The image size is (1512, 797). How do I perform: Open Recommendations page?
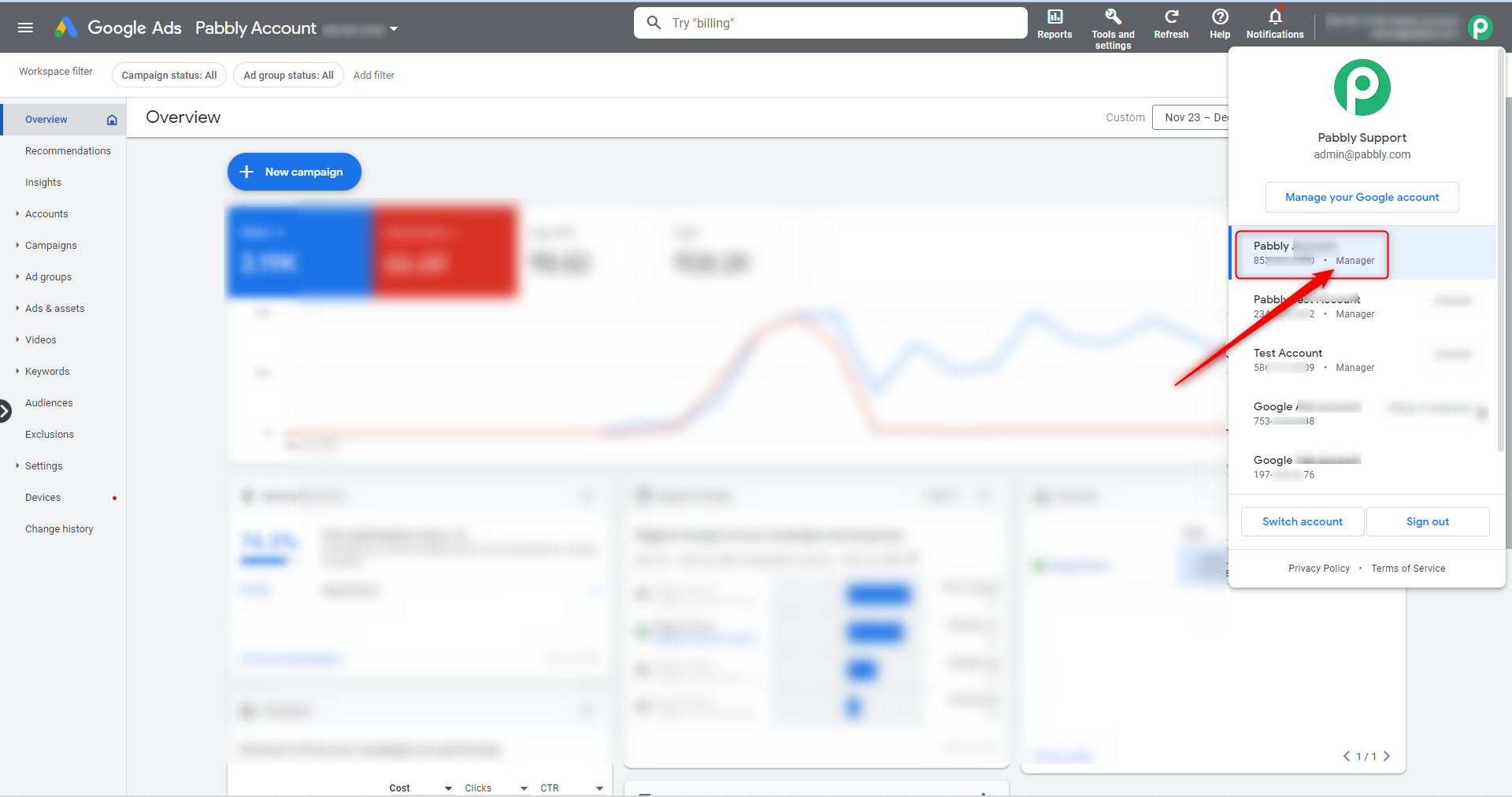(x=68, y=151)
